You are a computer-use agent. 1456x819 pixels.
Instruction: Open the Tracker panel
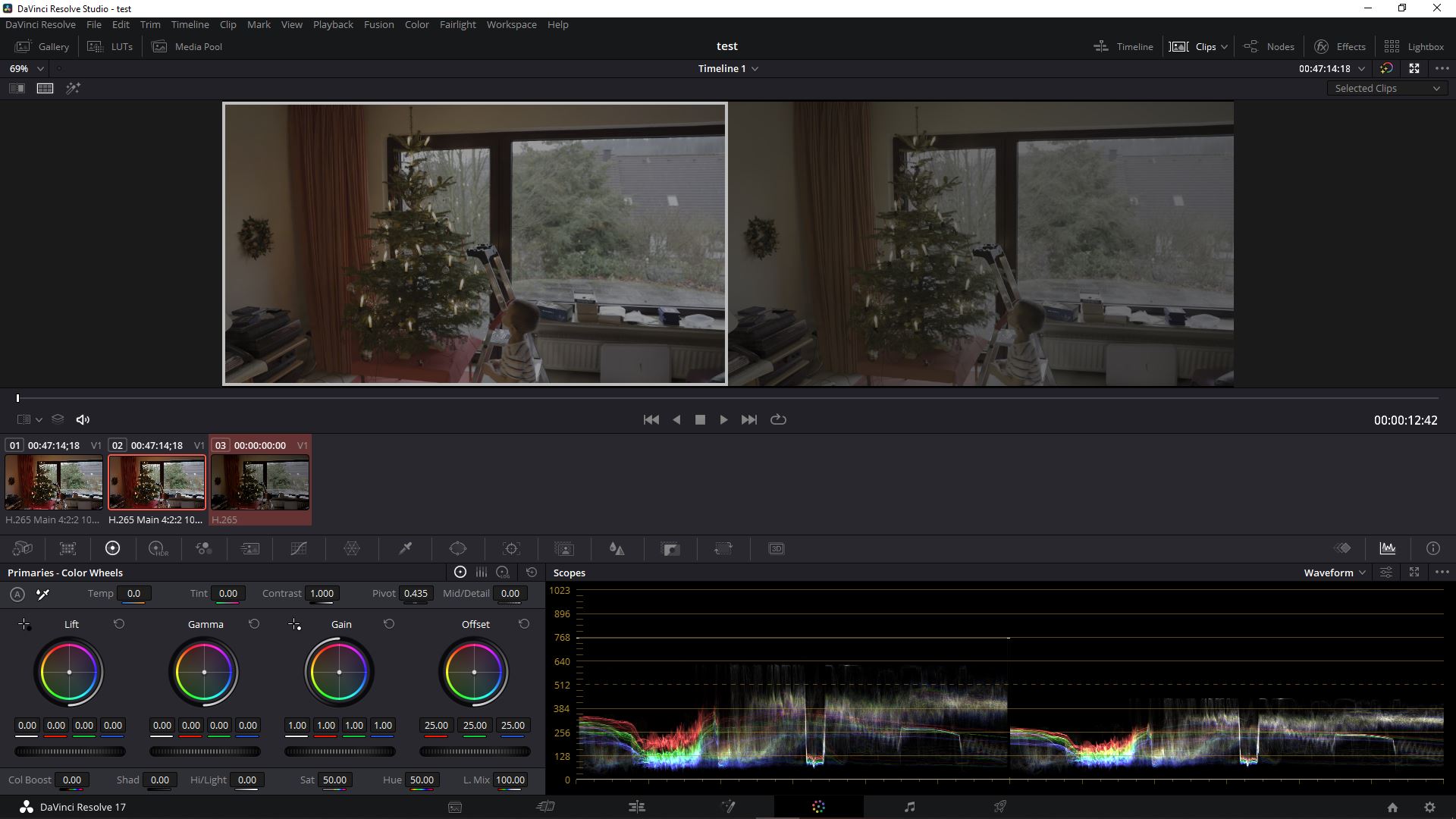511,548
